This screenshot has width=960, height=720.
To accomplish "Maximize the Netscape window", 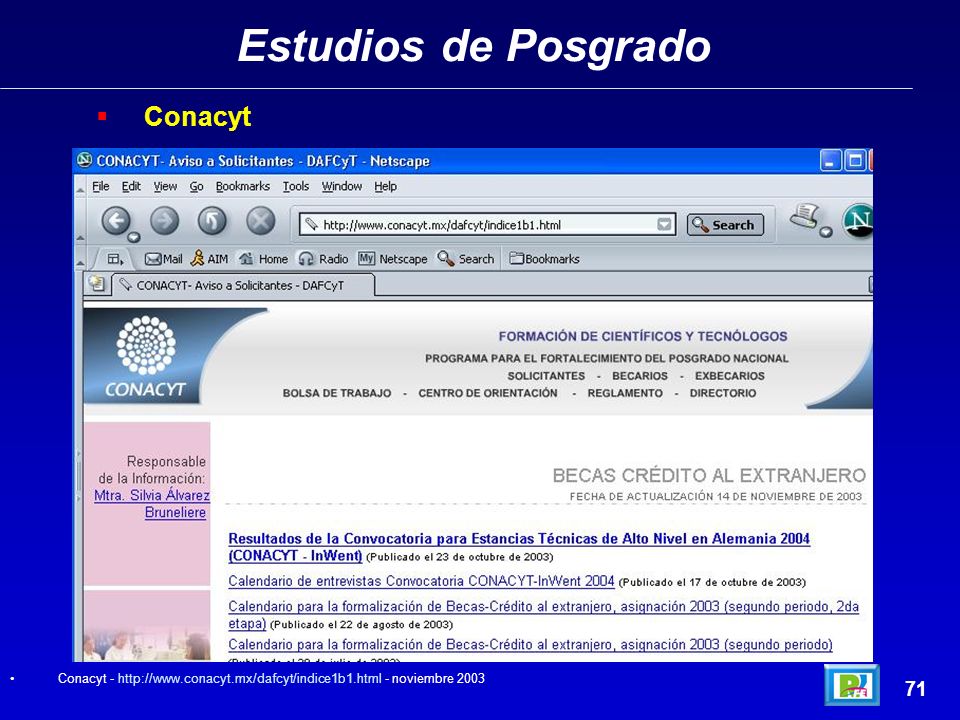I will click(x=855, y=161).
